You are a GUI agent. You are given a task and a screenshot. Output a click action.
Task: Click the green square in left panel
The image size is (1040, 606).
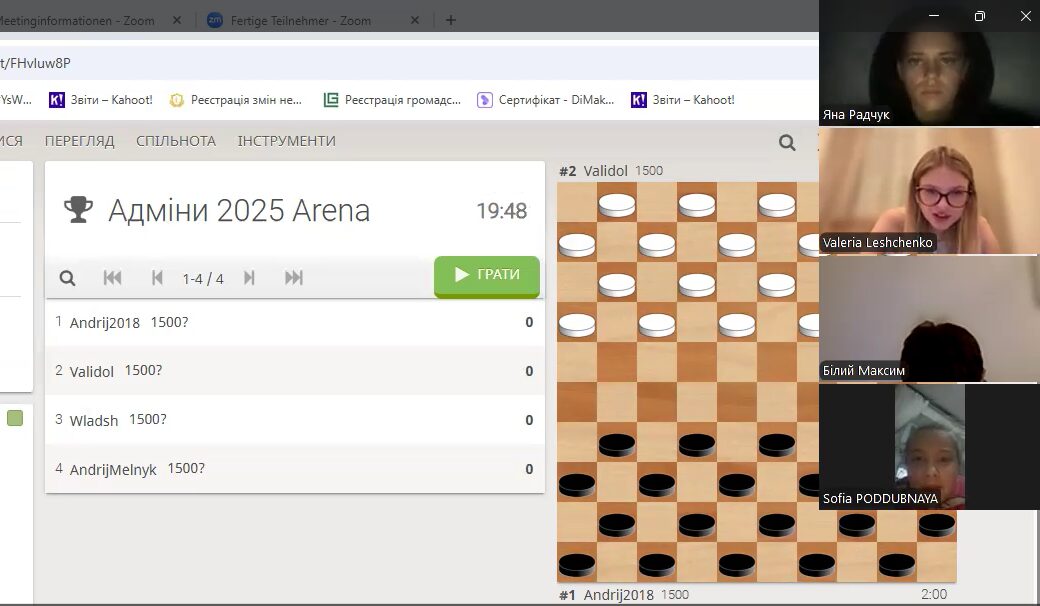coord(15,418)
